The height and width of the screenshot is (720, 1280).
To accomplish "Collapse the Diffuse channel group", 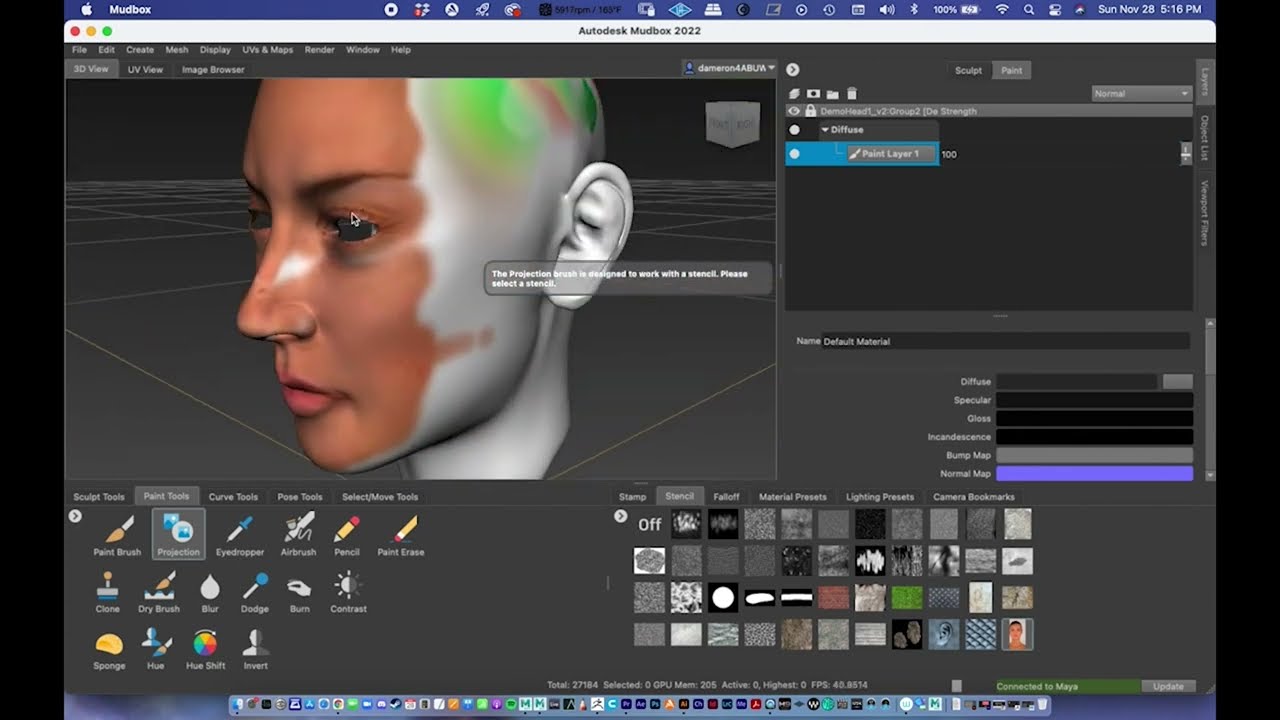I will click(826, 130).
